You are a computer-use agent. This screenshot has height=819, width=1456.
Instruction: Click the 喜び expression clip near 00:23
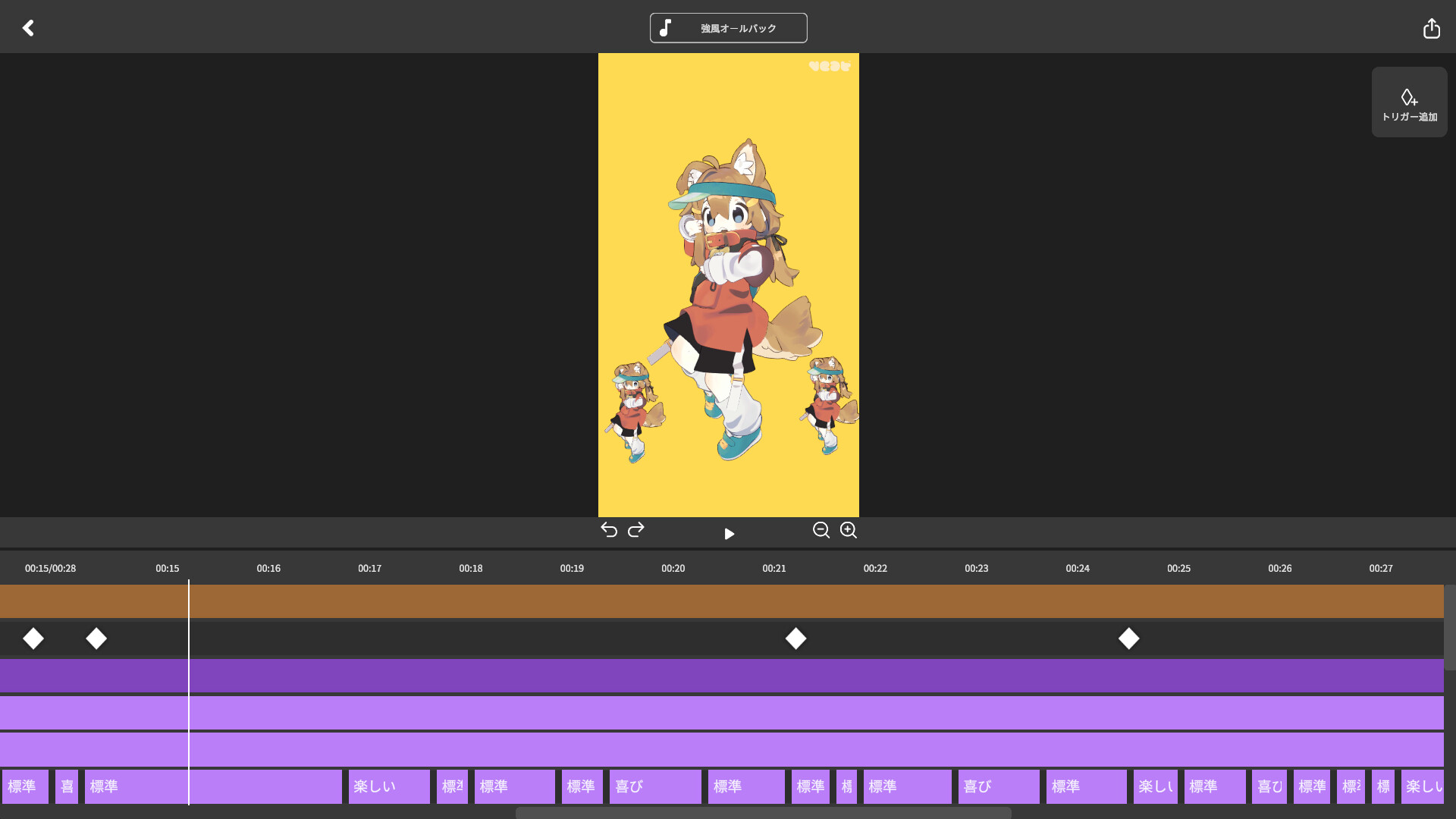998,786
